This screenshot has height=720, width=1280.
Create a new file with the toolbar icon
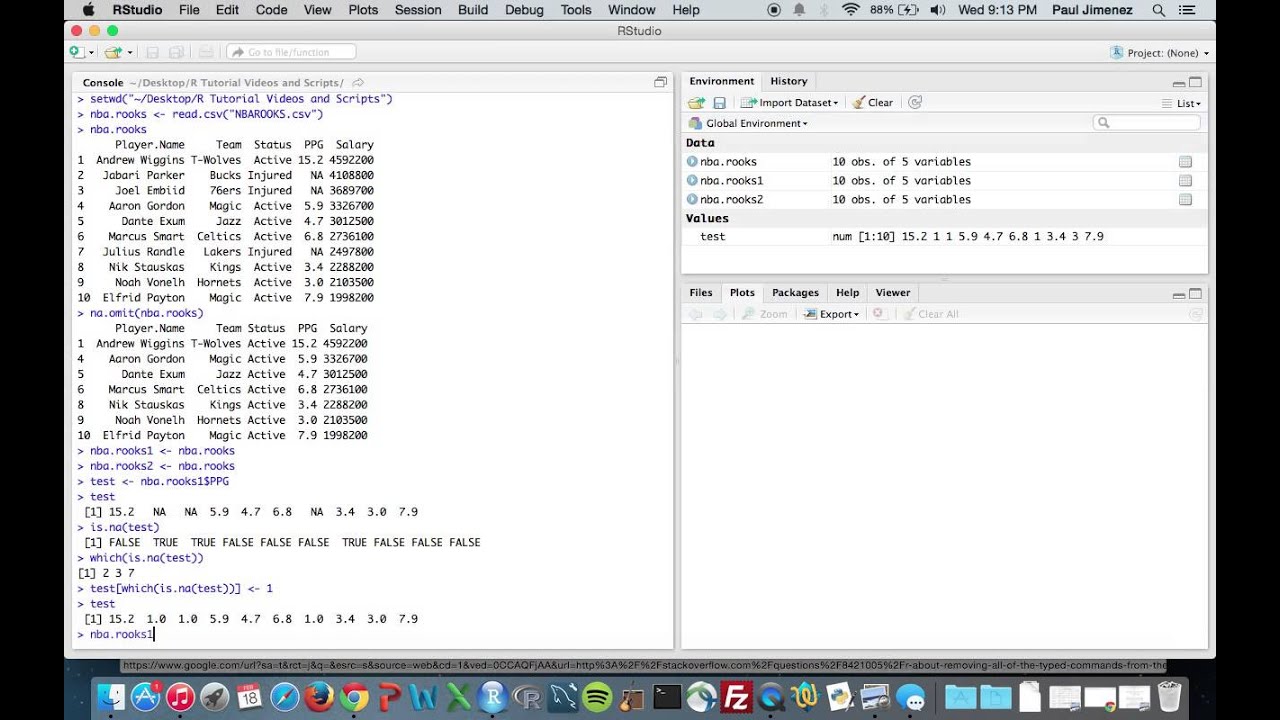[77, 52]
